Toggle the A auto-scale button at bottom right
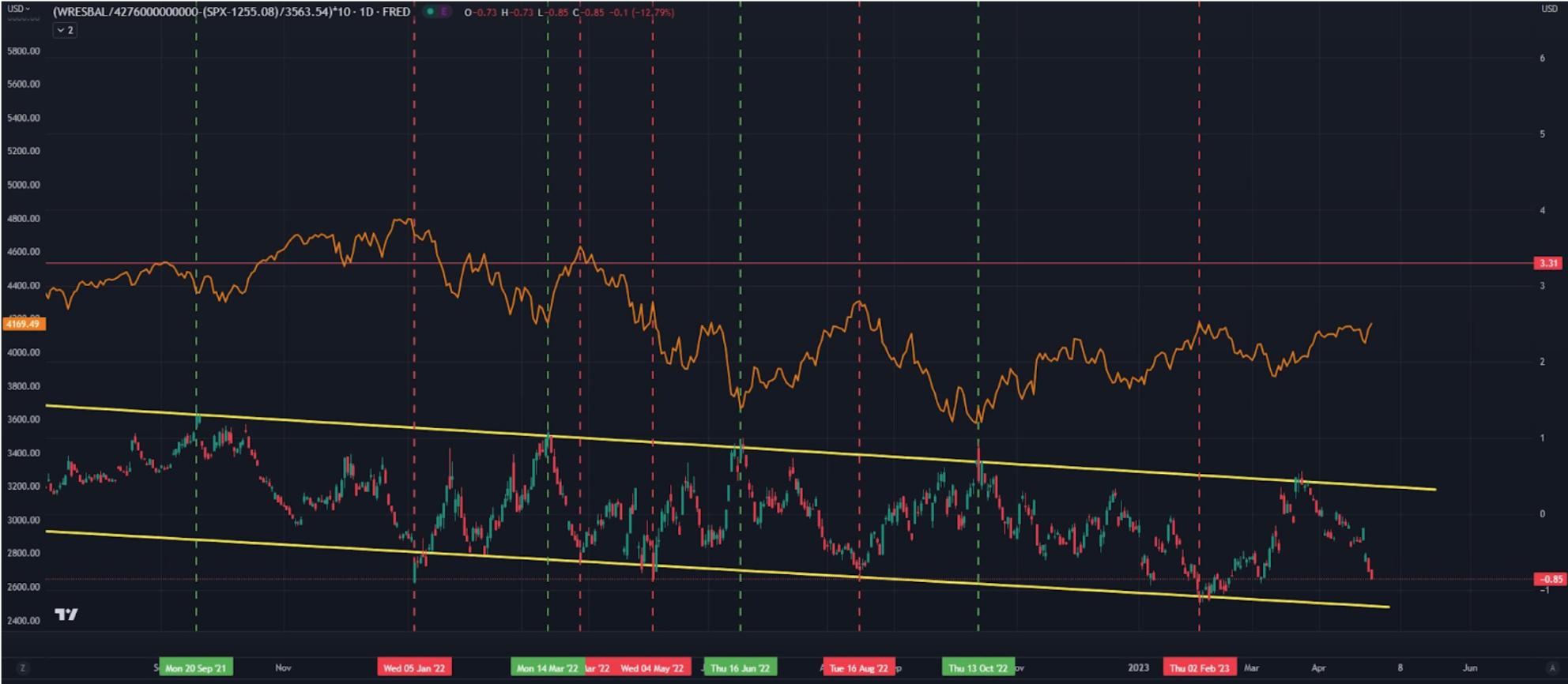 click(1551, 668)
